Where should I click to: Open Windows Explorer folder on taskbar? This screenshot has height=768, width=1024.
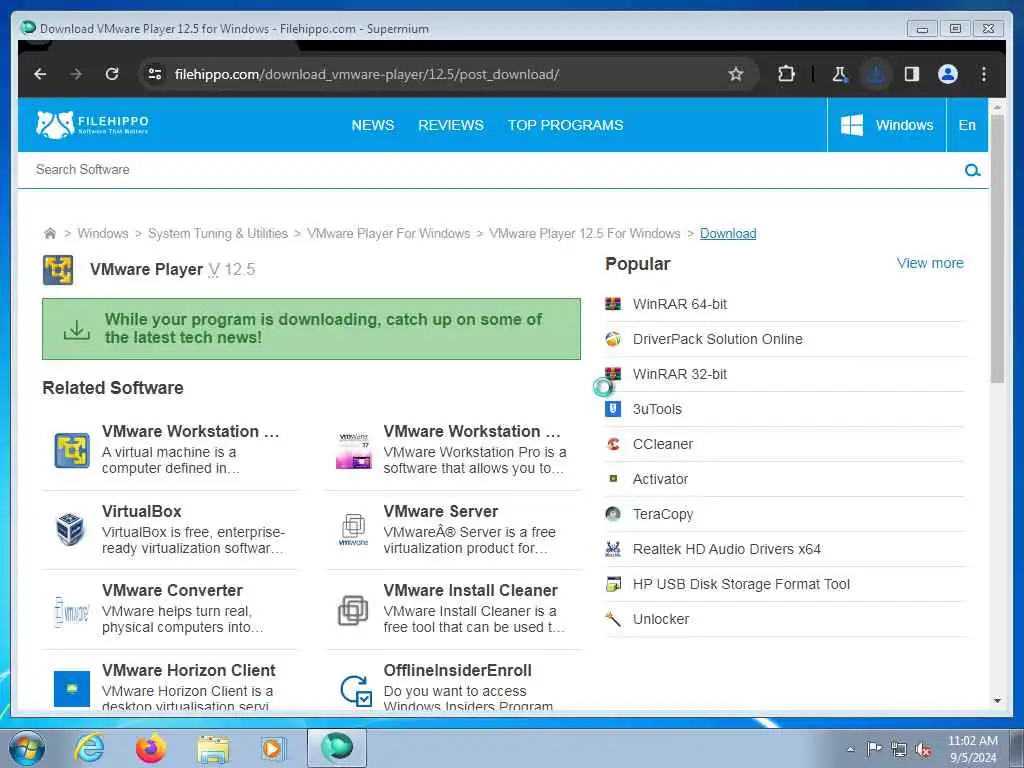(x=214, y=749)
